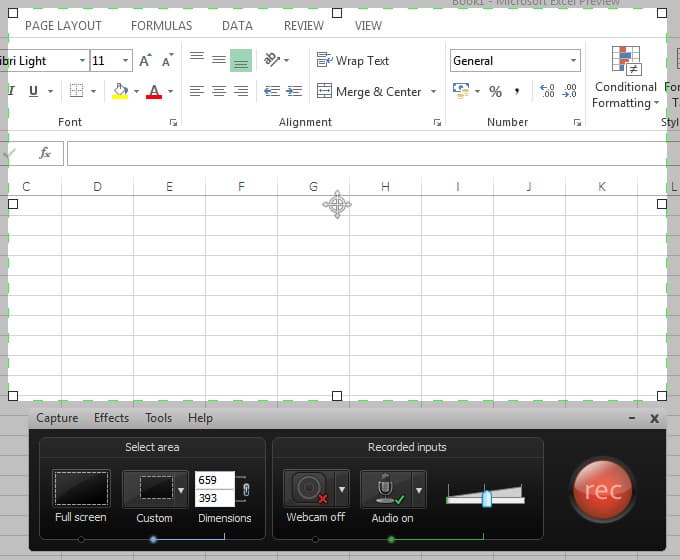Click the Increase Decimal icon

[547, 91]
